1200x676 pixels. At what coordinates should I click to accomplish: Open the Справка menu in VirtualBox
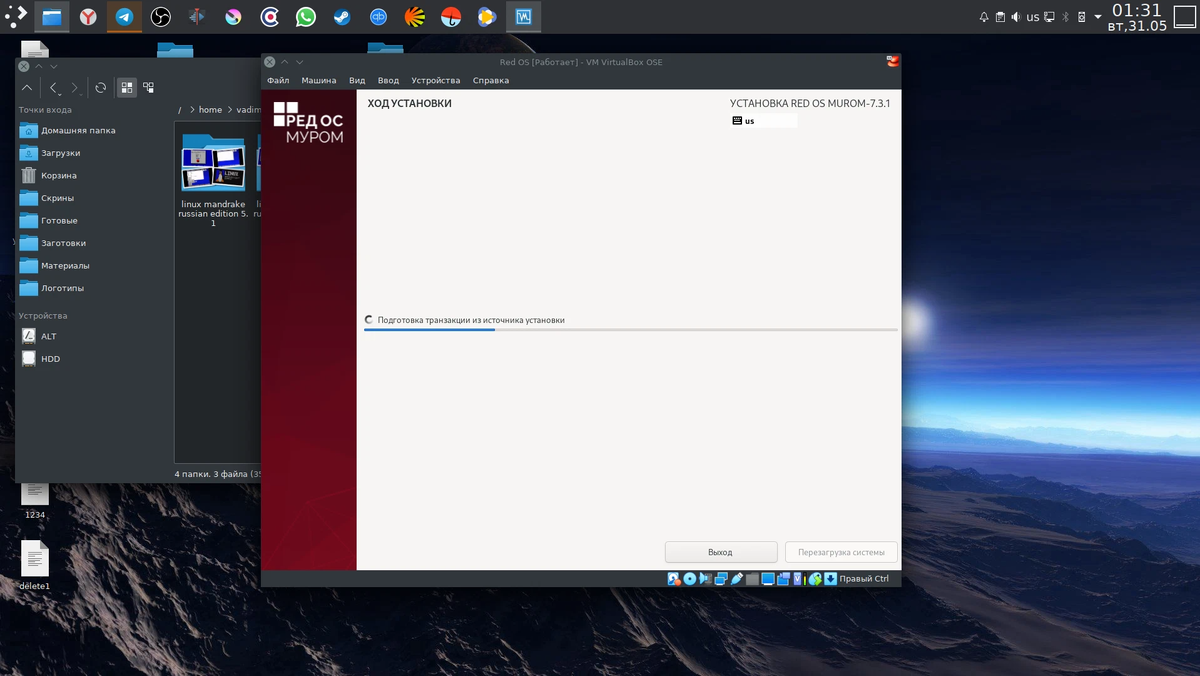tap(491, 80)
